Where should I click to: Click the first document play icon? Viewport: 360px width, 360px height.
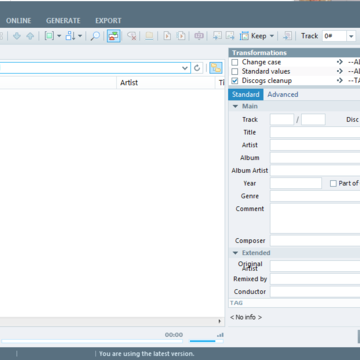click(167, 36)
